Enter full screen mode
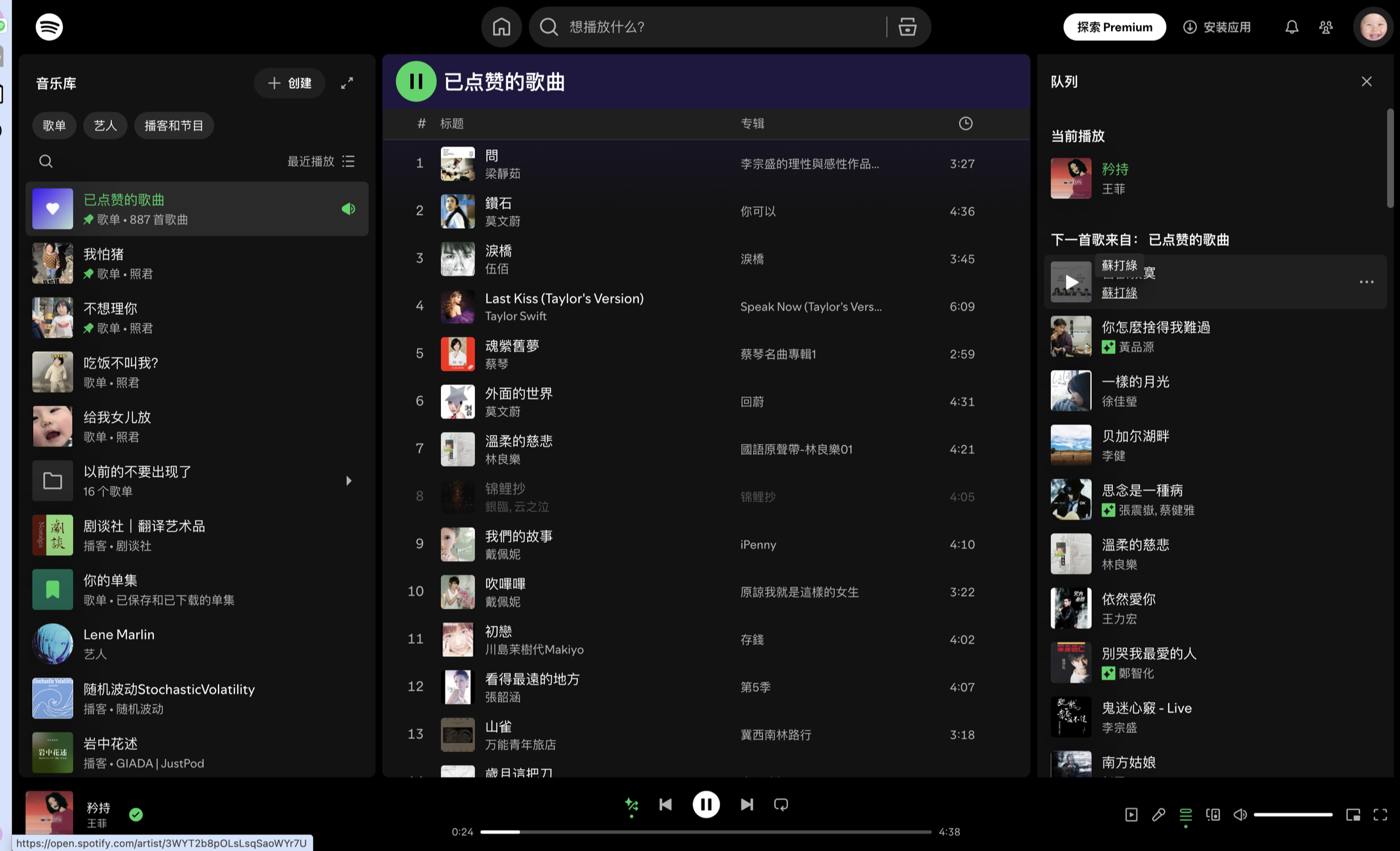1400x851 pixels. point(1380,815)
